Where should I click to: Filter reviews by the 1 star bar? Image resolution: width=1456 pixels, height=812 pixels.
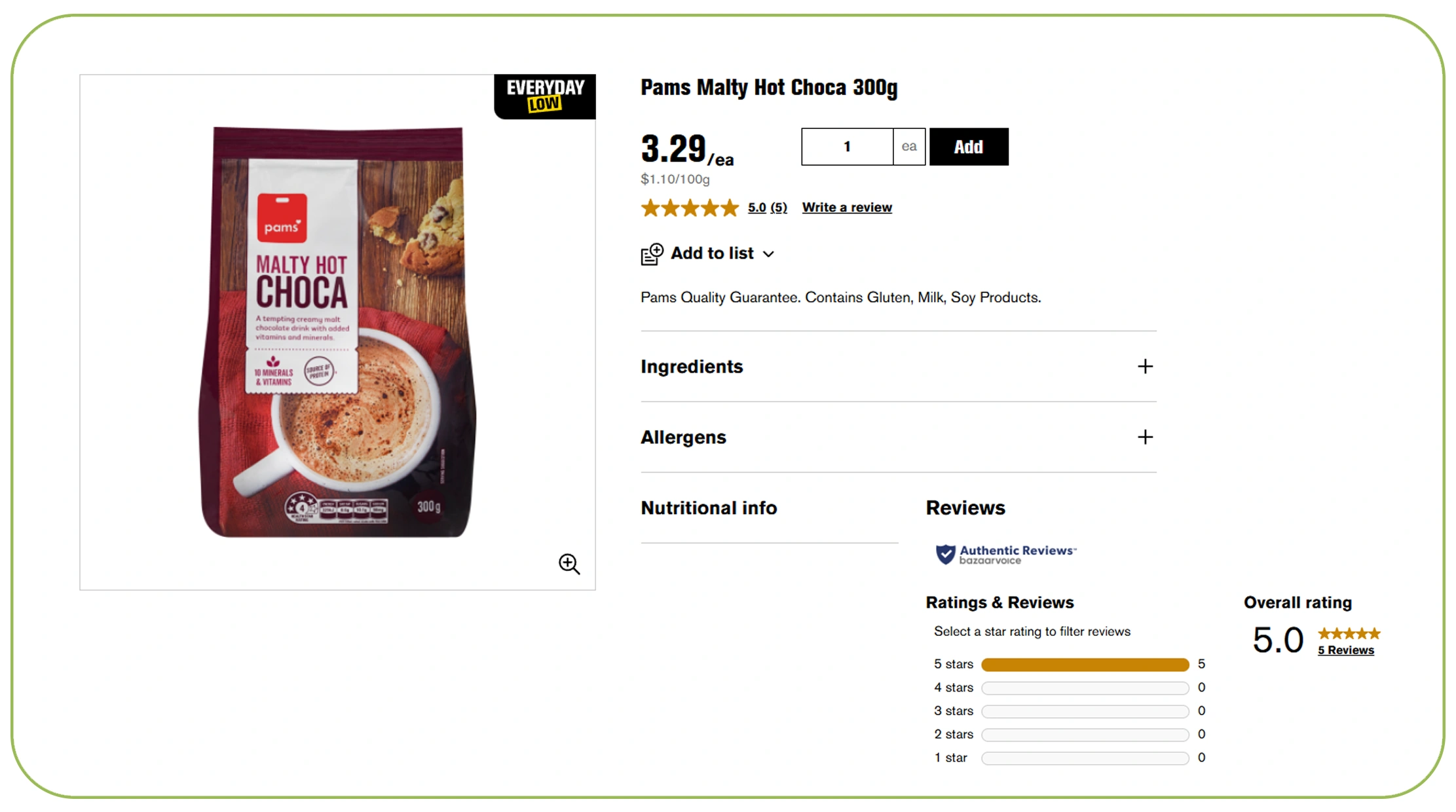(x=1085, y=758)
